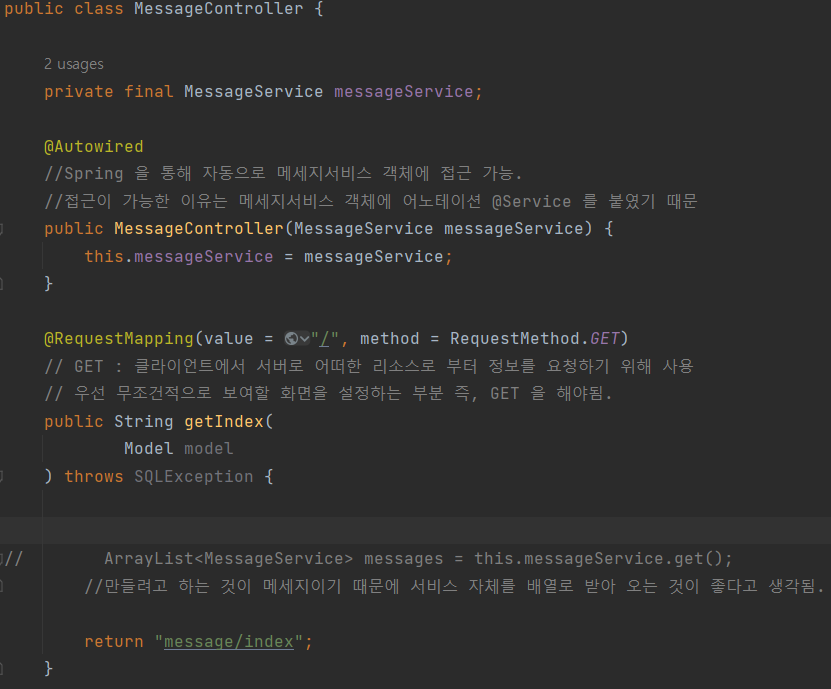This screenshot has height=689, width=831.
Task: Click MessageService type in the field declaration
Action: tap(253, 92)
